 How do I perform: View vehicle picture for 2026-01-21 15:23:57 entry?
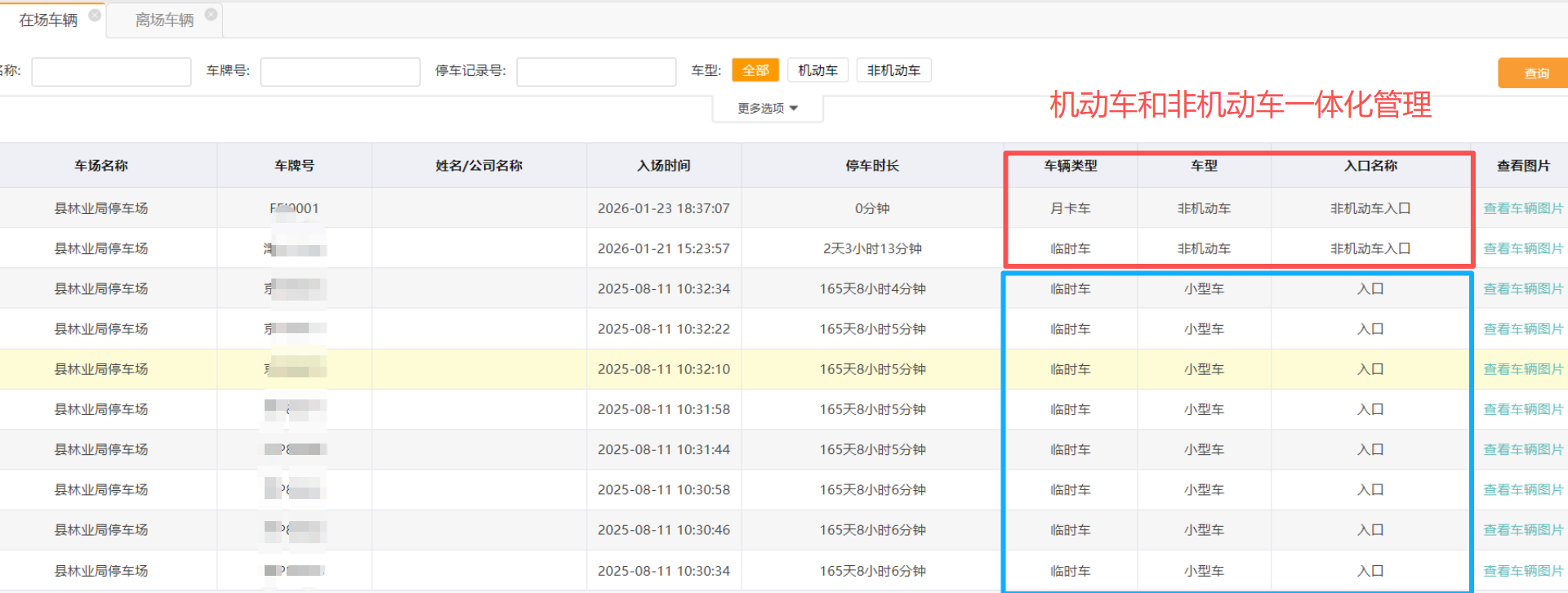click(x=1522, y=248)
